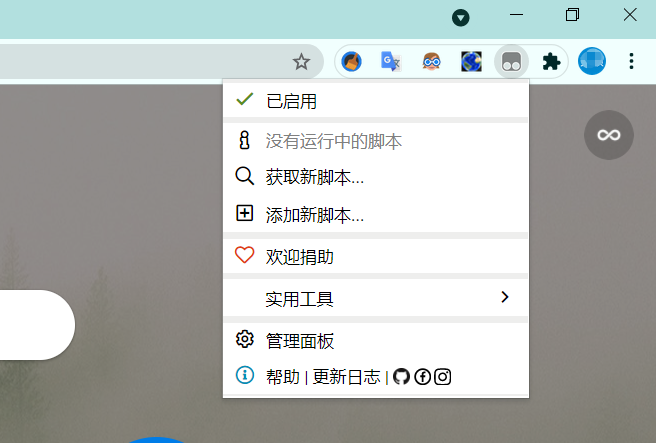Click the globe earth extension icon
Screen dimensions: 656x443
(472, 62)
